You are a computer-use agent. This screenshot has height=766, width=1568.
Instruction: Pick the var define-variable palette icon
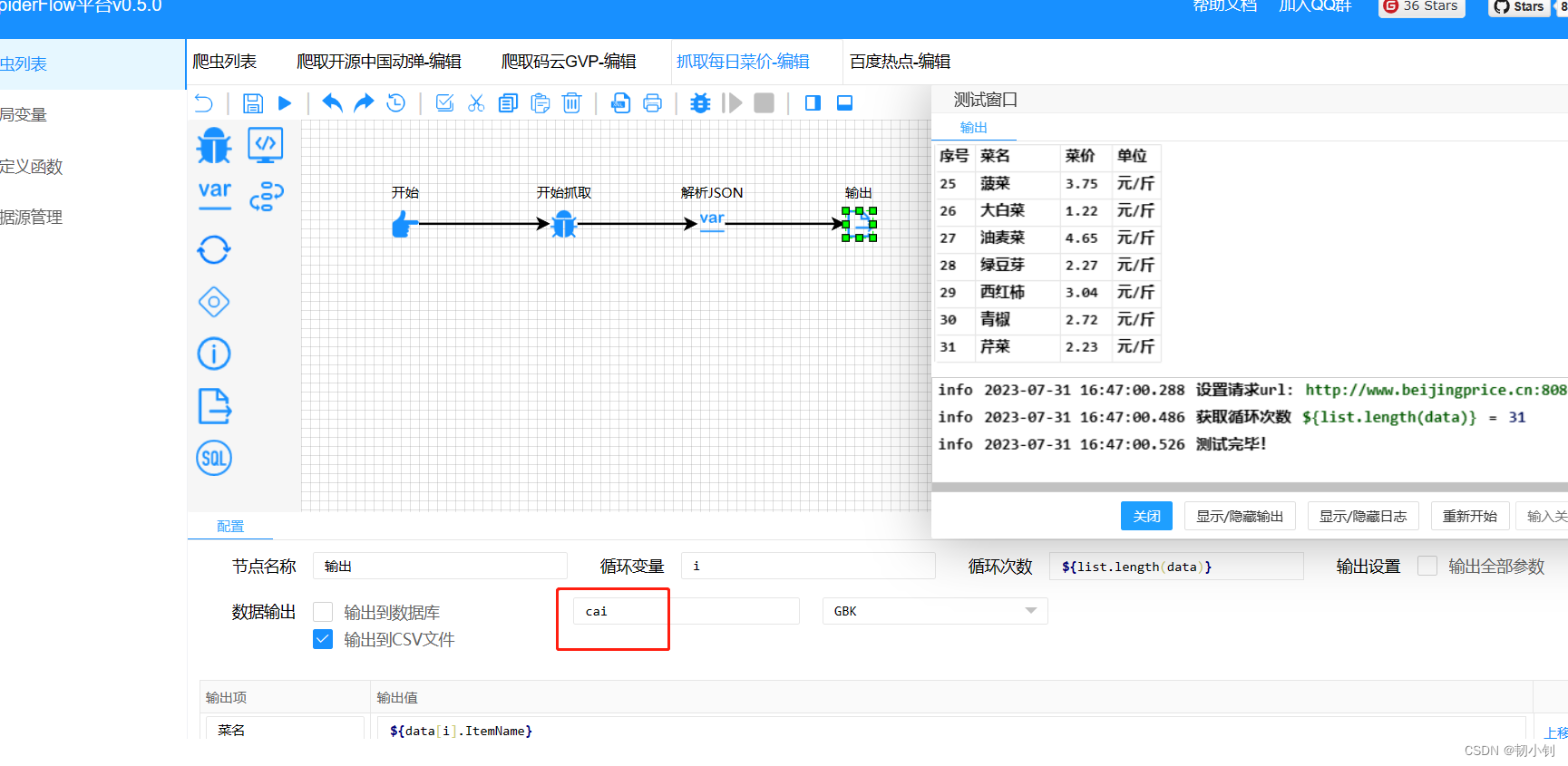point(215,195)
